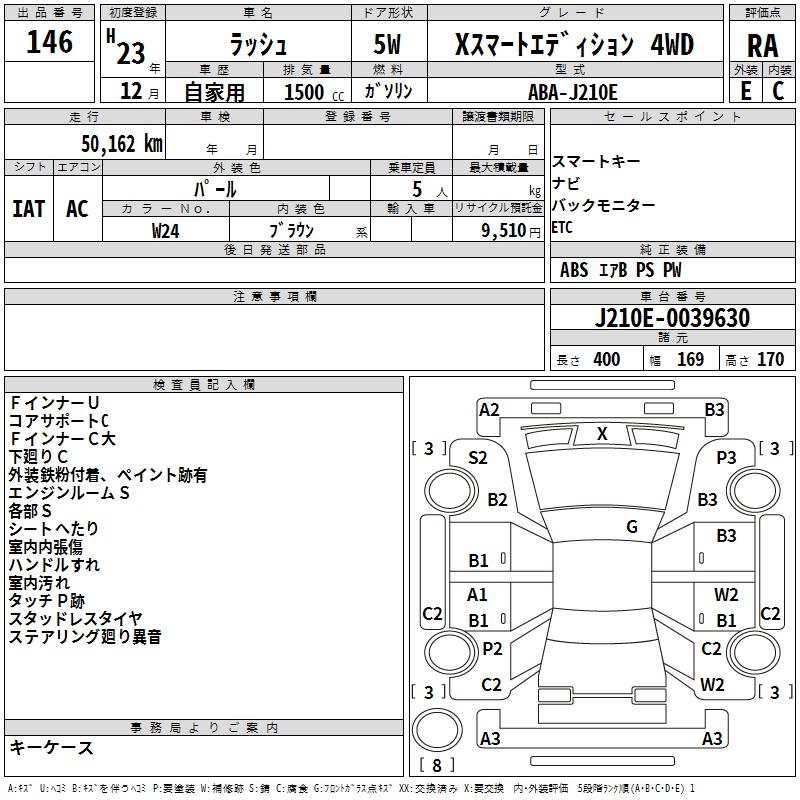The image size is (800, 800).
Task: Click chassis number J210E-0039630
Action: 672,319
